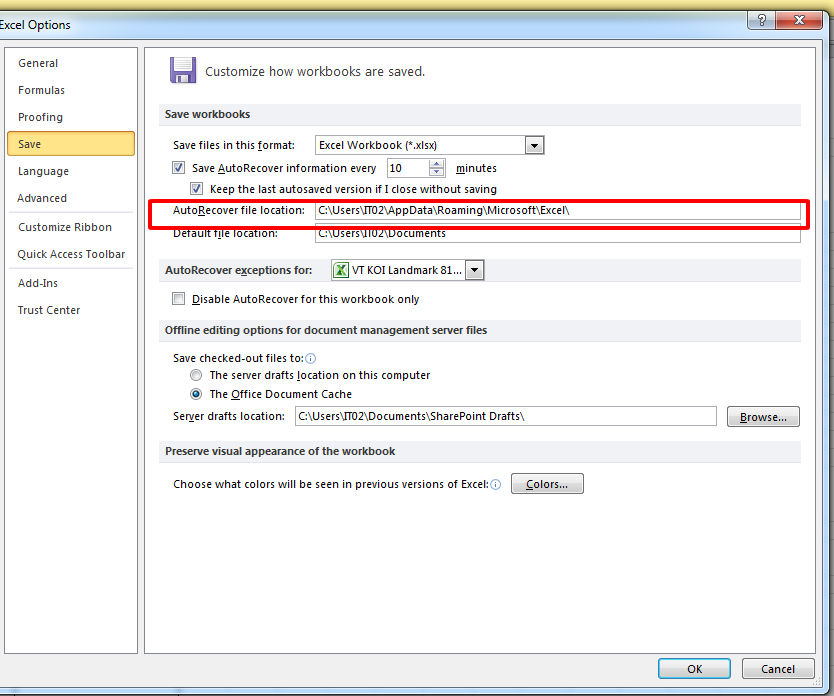The image size is (834, 696).
Task: Click info icon beside previous versions colors
Action: [496, 484]
